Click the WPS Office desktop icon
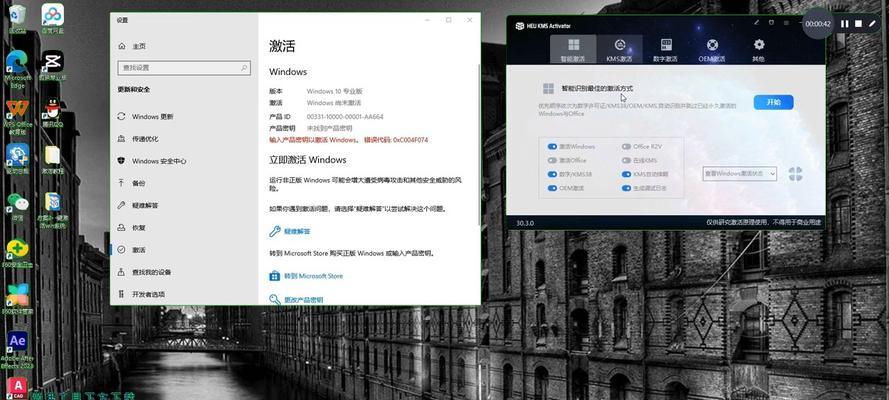Image resolution: width=889 pixels, height=400 pixels. pos(18,116)
